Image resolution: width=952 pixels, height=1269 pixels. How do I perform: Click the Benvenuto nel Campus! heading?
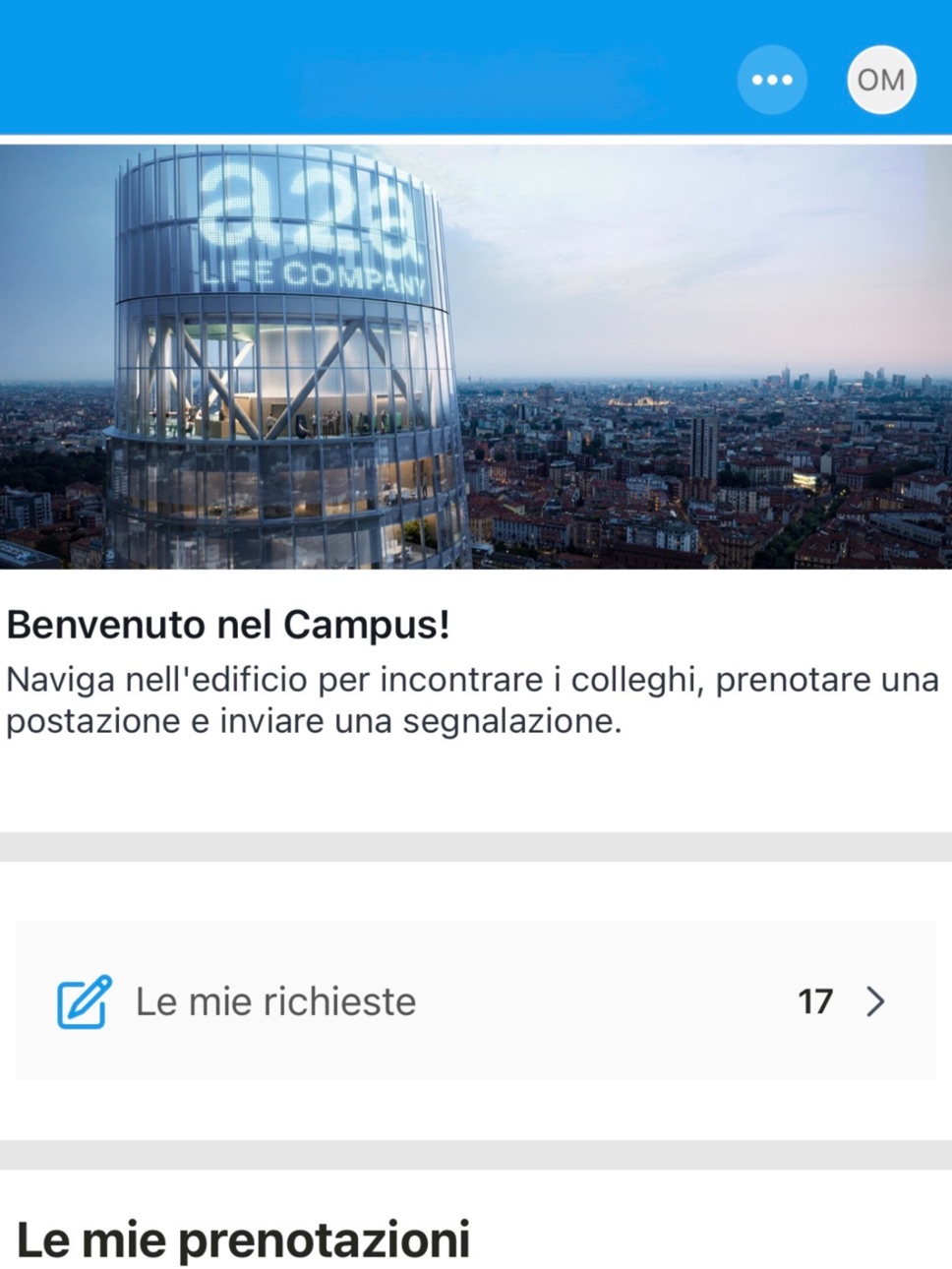click(x=228, y=625)
